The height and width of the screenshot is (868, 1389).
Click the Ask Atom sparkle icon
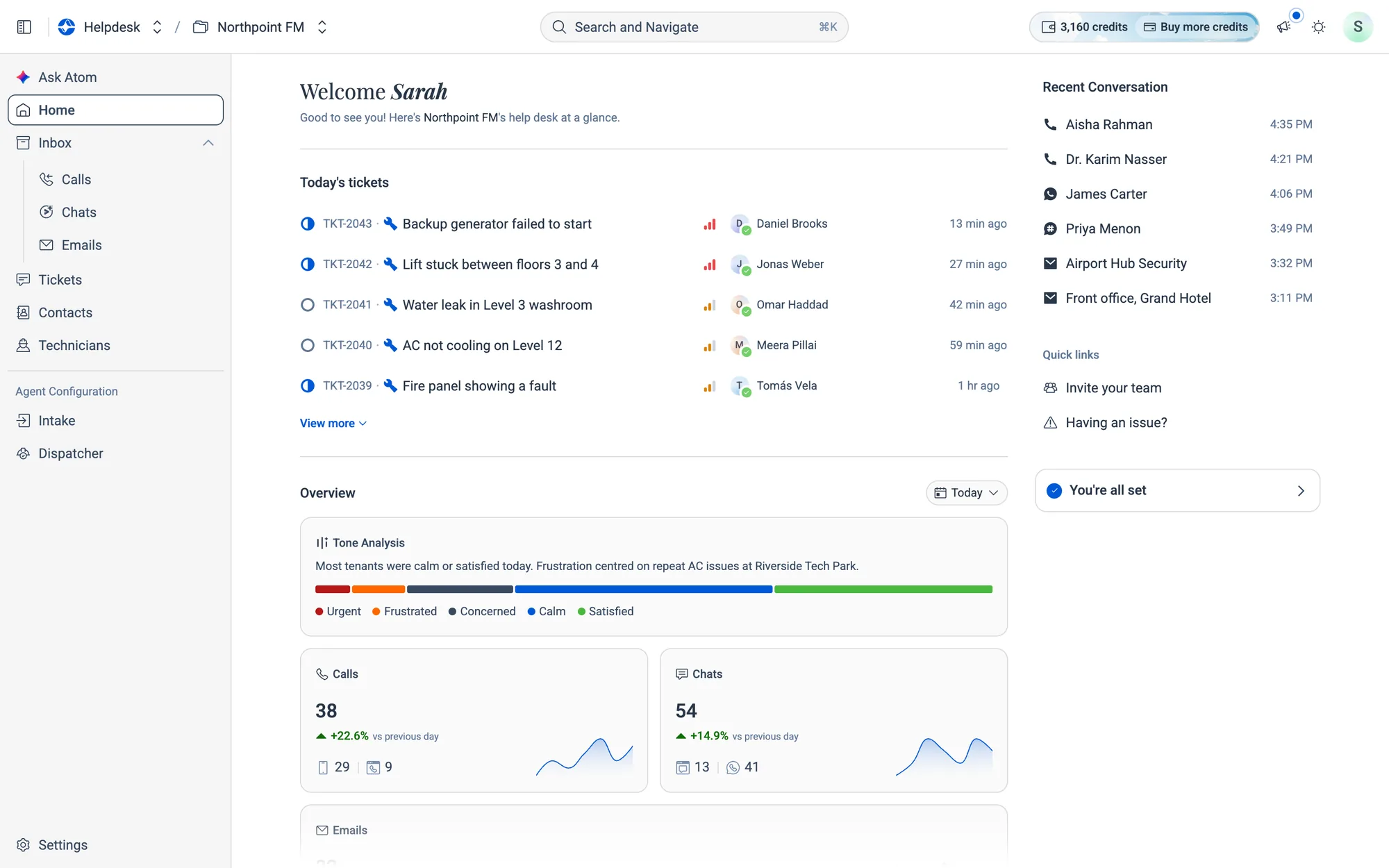[x=24, y=77]
